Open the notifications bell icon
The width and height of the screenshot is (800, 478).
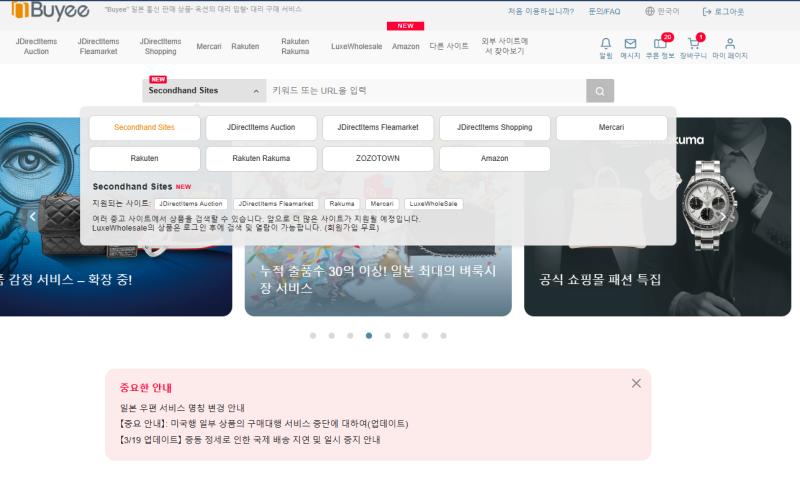tap(606, 43)
